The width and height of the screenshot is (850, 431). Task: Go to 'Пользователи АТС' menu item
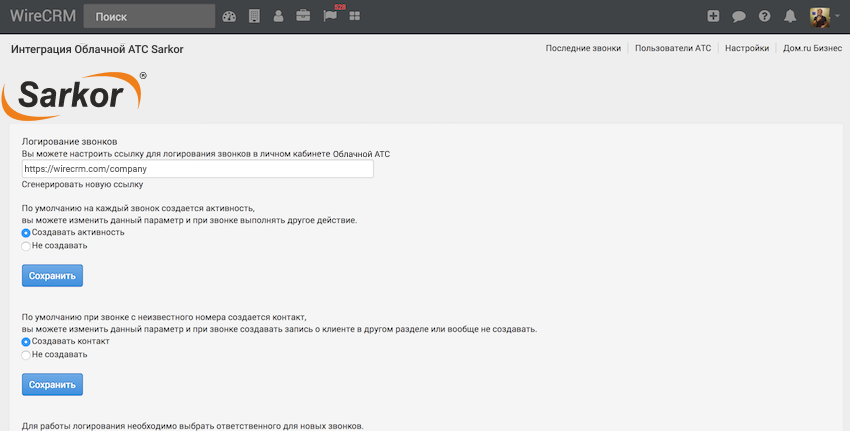click(673, 48)
